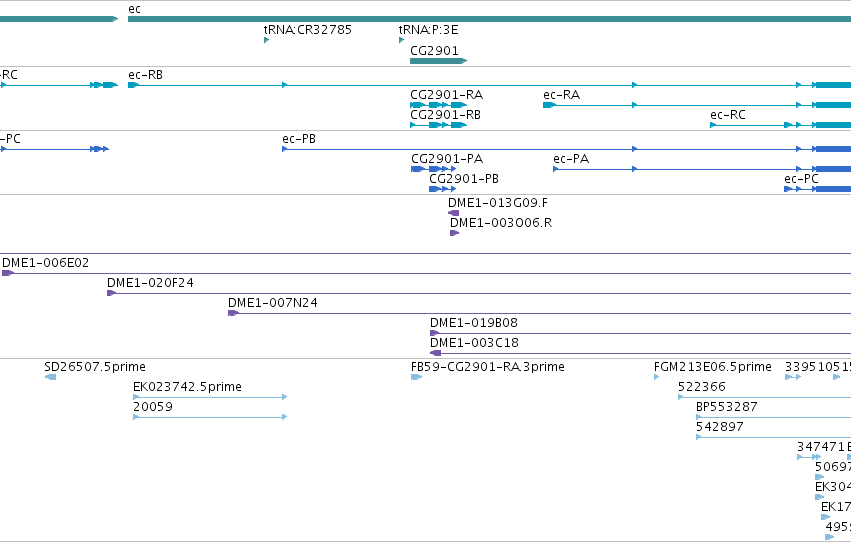This screenshot has height=542, width=851.
Task: Select the FGM213E06.5prime EST label
Action: tap(713, 367)
